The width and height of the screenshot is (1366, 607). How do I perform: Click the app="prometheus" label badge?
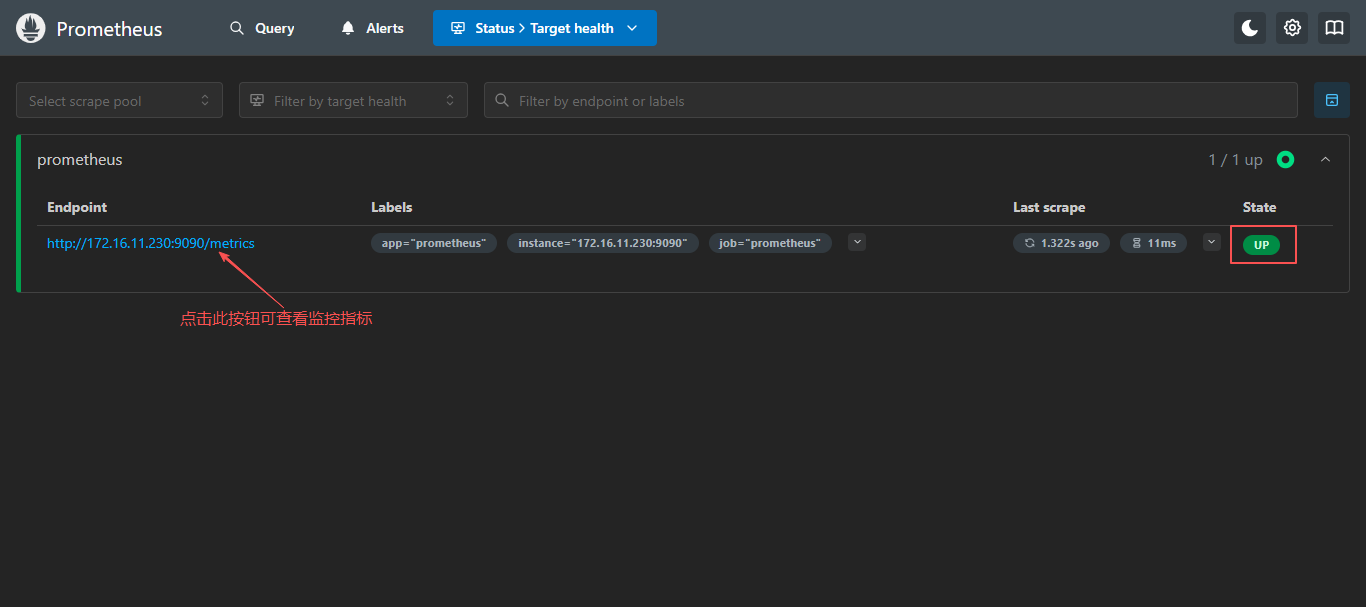click(x=434, y=243)
